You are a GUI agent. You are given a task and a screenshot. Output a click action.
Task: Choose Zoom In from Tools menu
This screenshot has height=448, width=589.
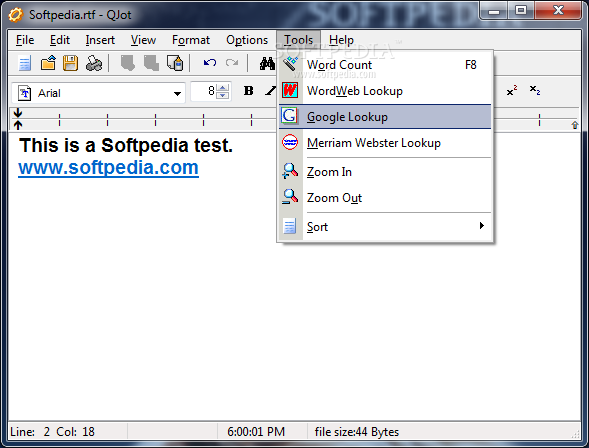pyautogui.click(x=385, y=172)
